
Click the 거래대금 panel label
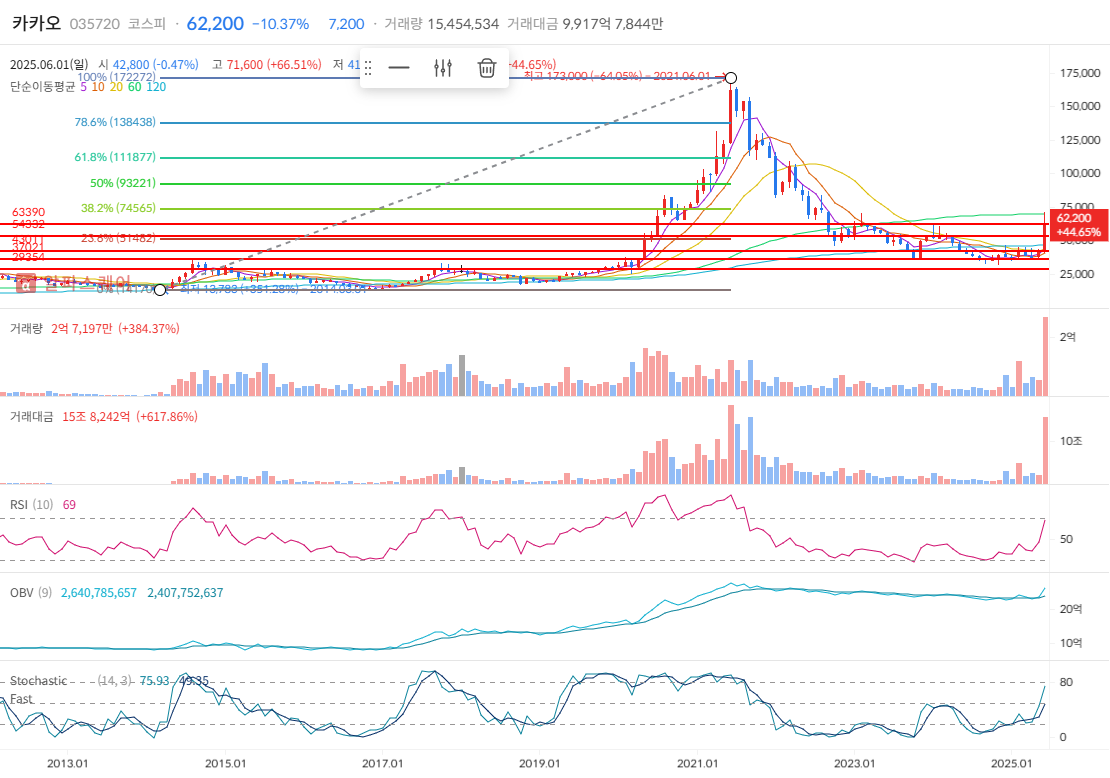point(32,417)
